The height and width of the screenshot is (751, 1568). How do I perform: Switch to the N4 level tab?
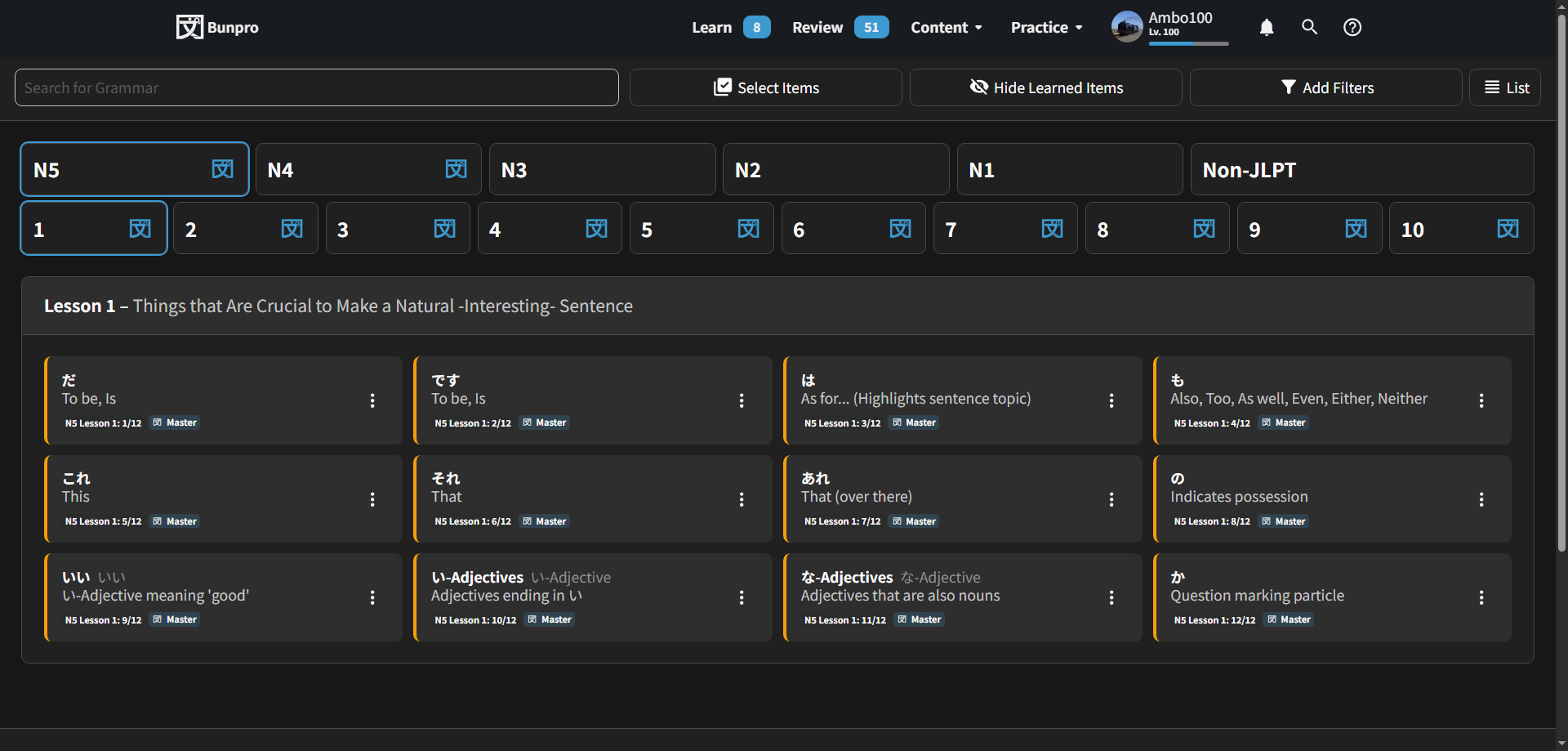coord(367,170)
